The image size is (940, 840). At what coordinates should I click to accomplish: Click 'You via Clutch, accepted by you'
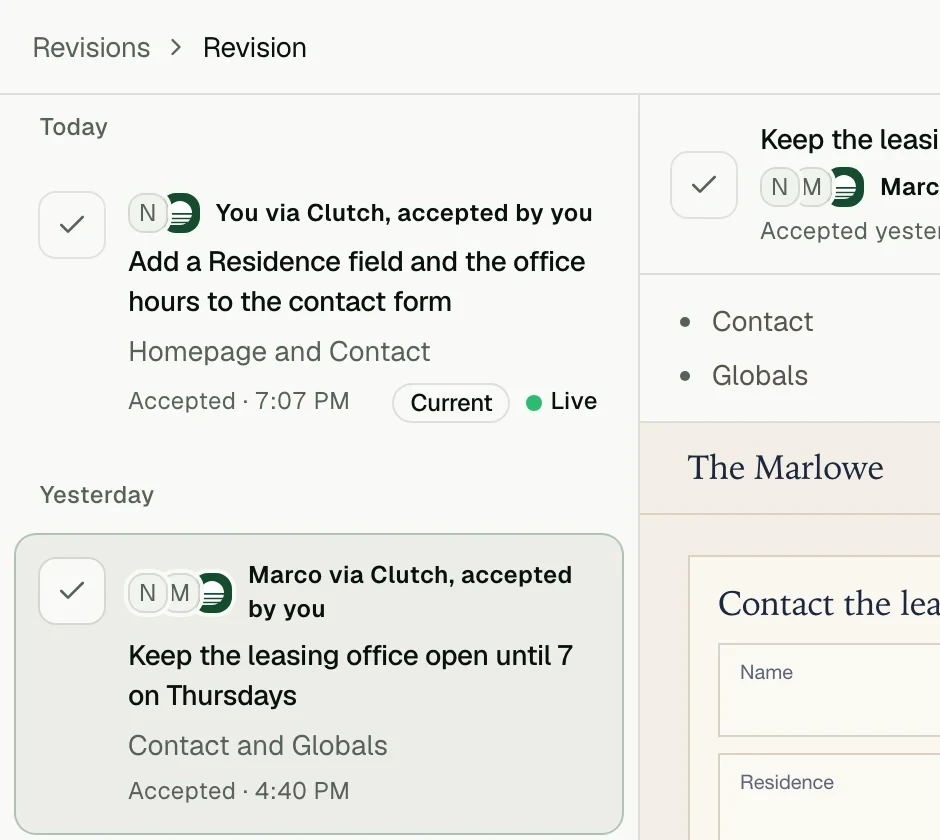[404, 213]
